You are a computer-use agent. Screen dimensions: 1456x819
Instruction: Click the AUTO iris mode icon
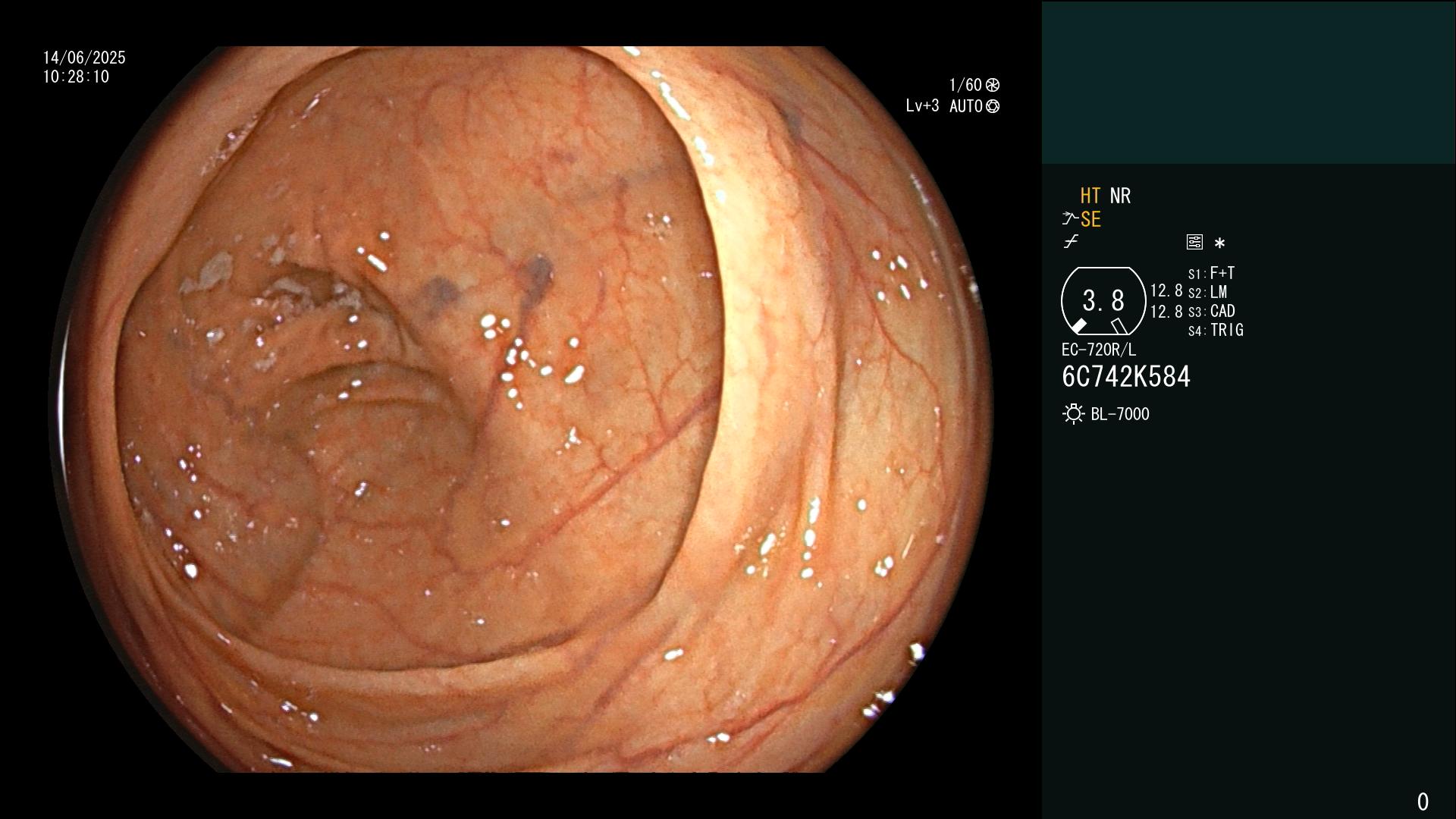(x=993, y=106)
